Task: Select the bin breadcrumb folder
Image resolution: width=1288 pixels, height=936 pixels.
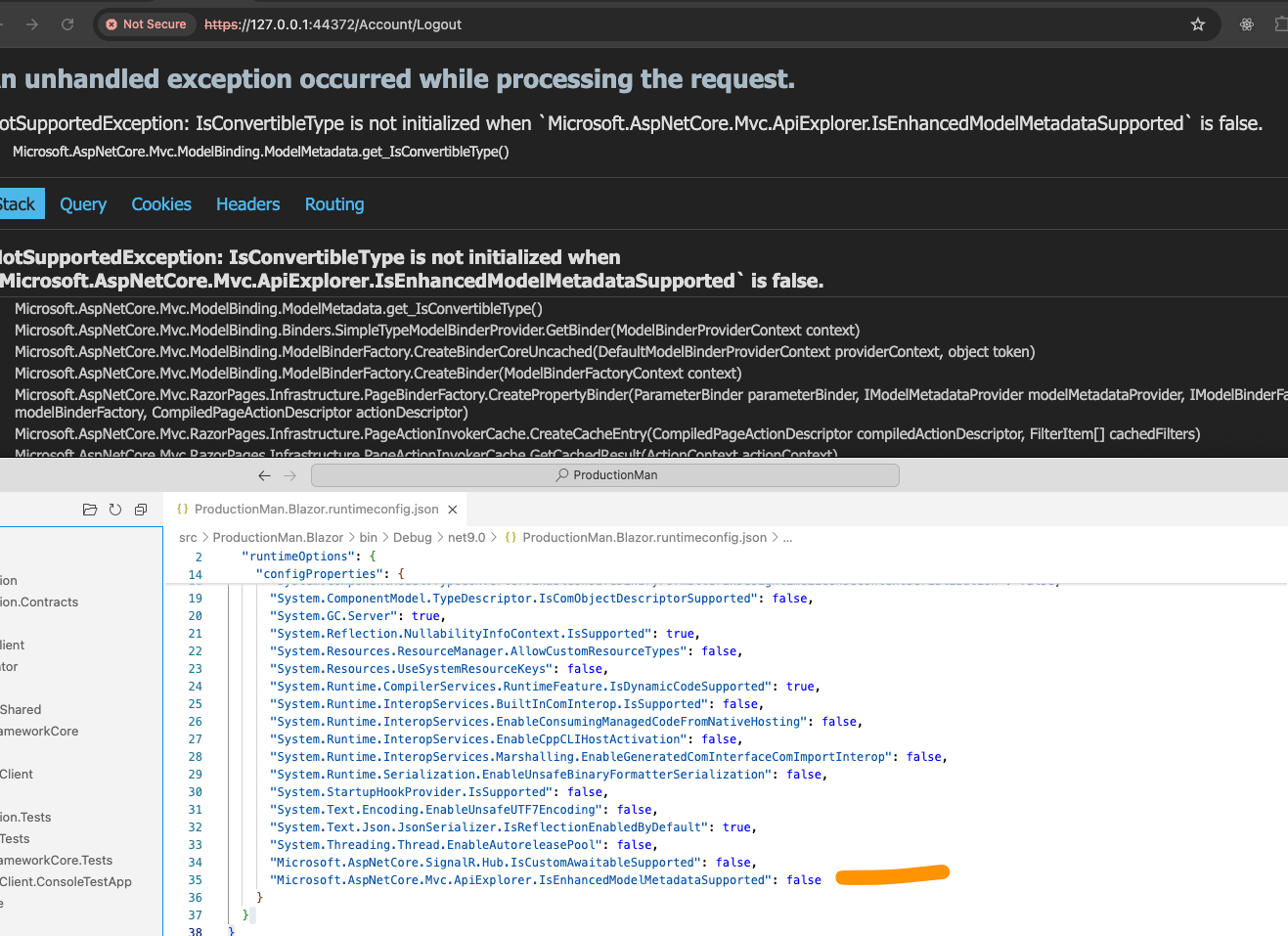Action: click(x=368, y=538)
